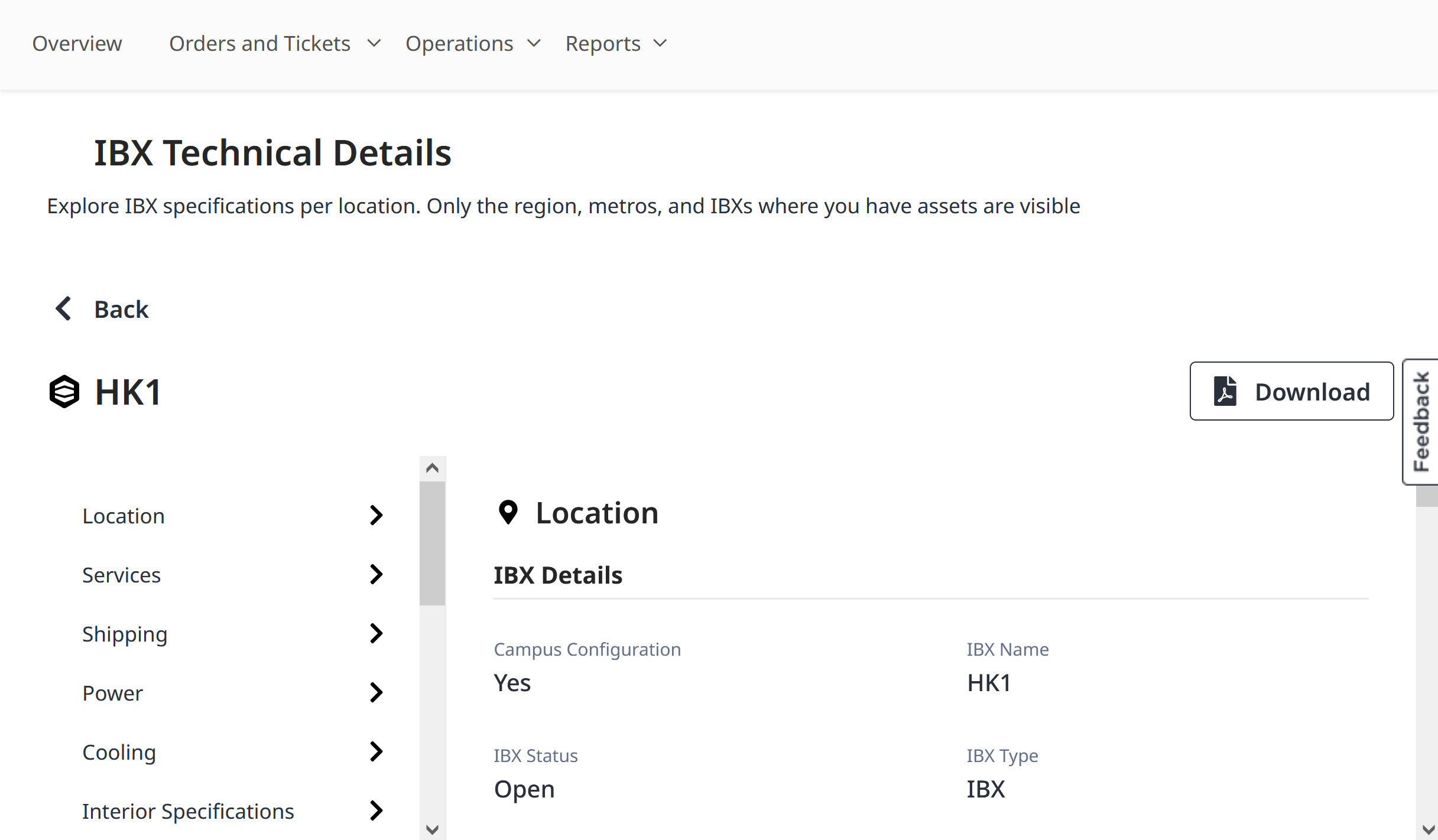Viewport: 1438px width, 840px height.
Task: Click the chevron next to Power
Action: click(376, 692)
